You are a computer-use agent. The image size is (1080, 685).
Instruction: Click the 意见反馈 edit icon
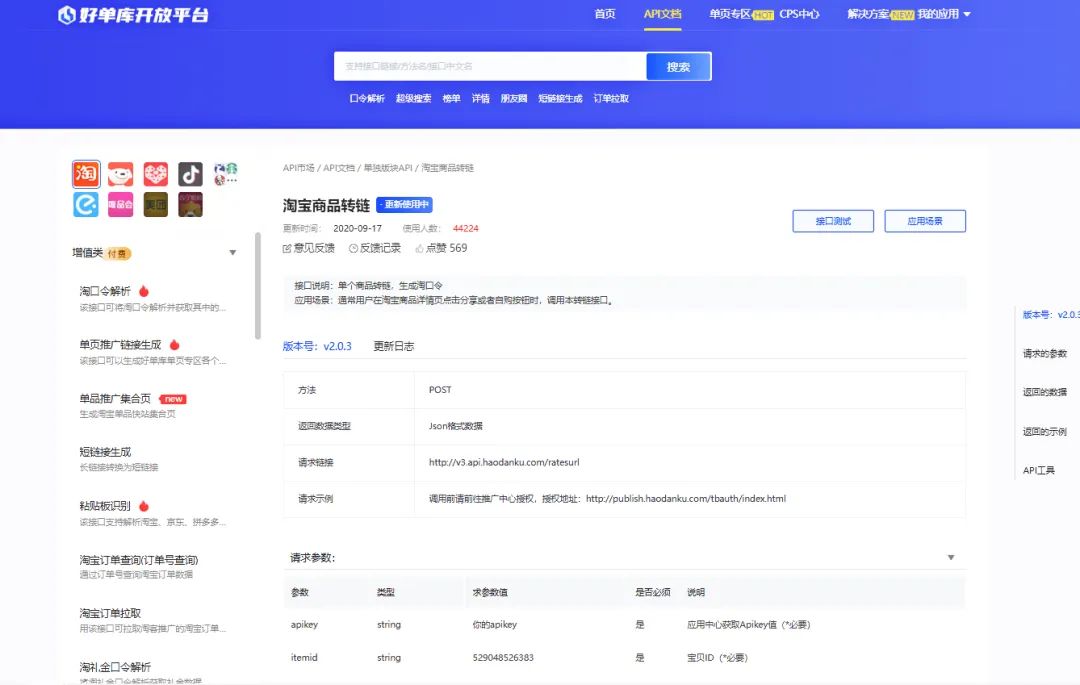coord(287,249)
